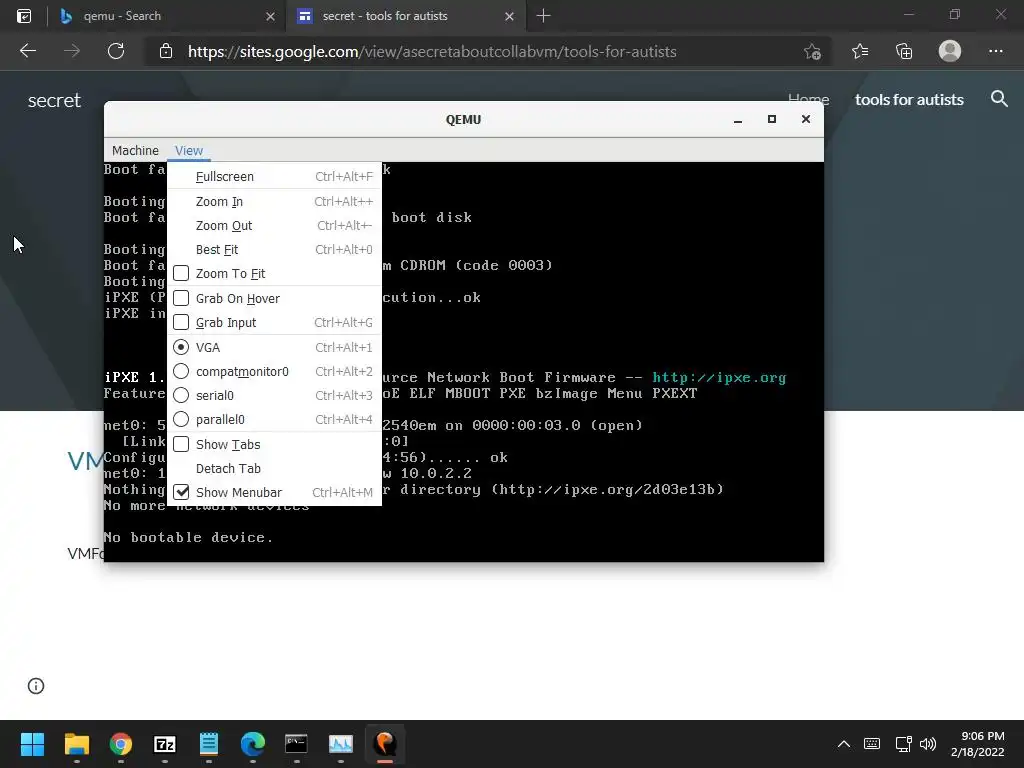
Task: Open Notepad from the taskbar
Action: tap(209, 744)
